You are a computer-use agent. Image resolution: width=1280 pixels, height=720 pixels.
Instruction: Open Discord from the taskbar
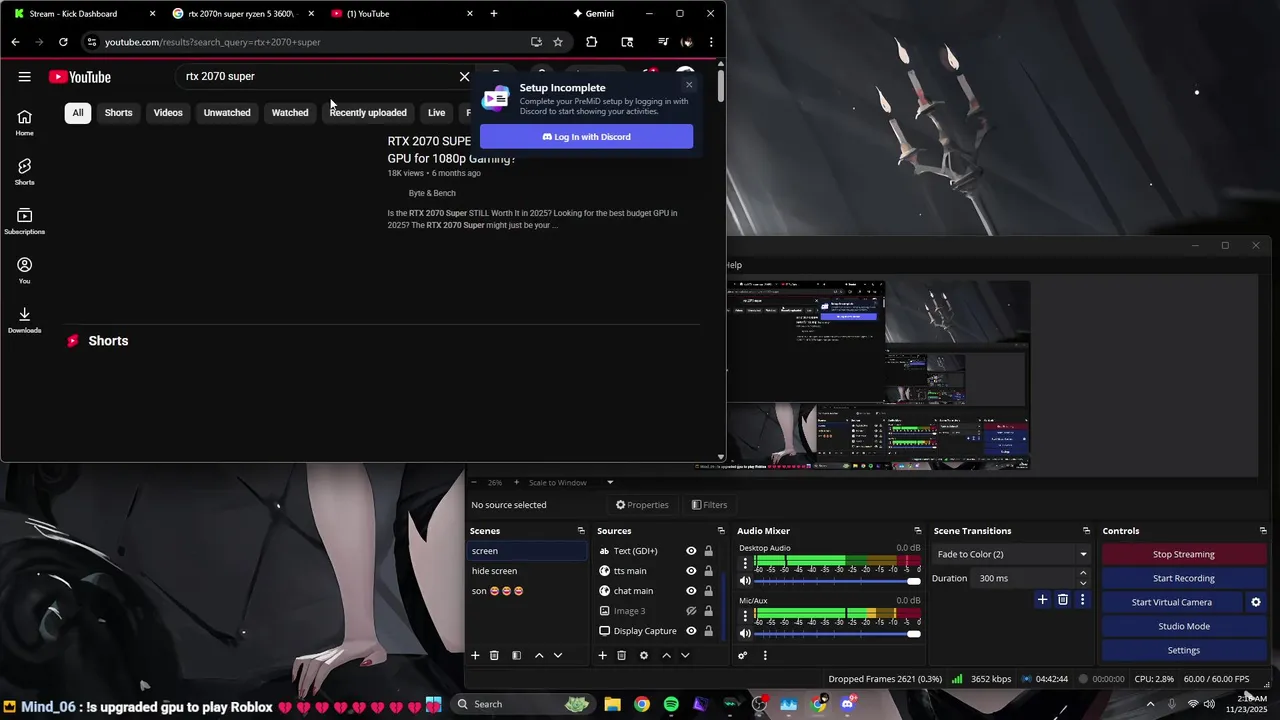(848, 704)
